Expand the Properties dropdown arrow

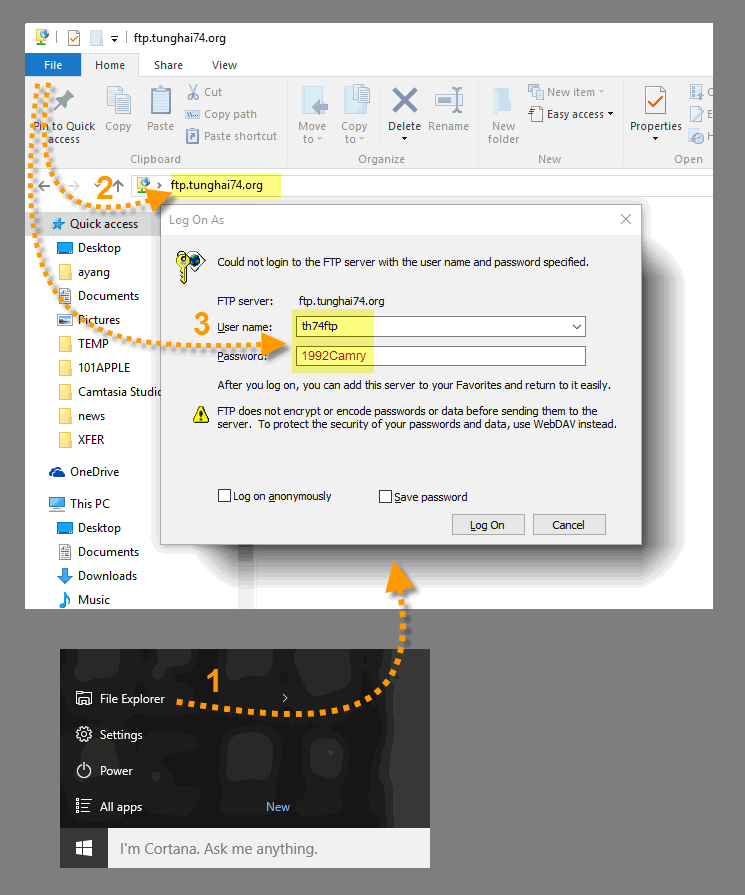click(x=655, y=139)
